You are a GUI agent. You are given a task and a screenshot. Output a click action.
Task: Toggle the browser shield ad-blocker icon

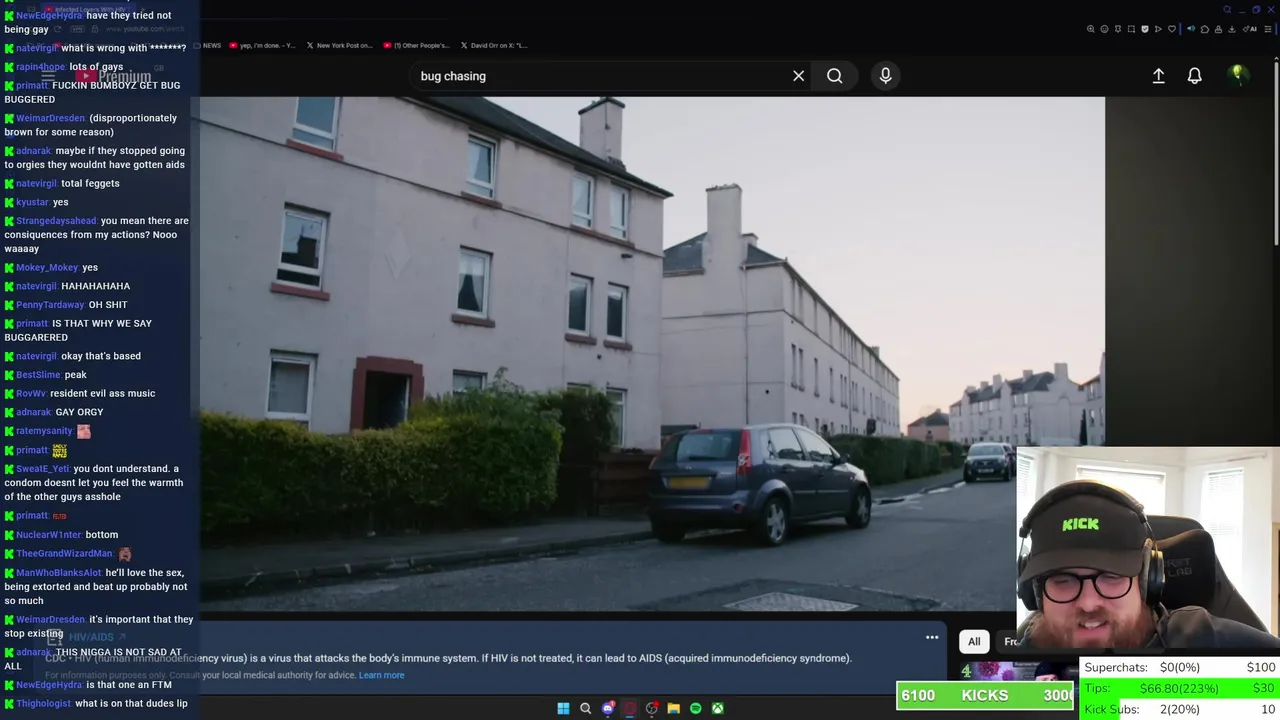[x=1145, y=29]
